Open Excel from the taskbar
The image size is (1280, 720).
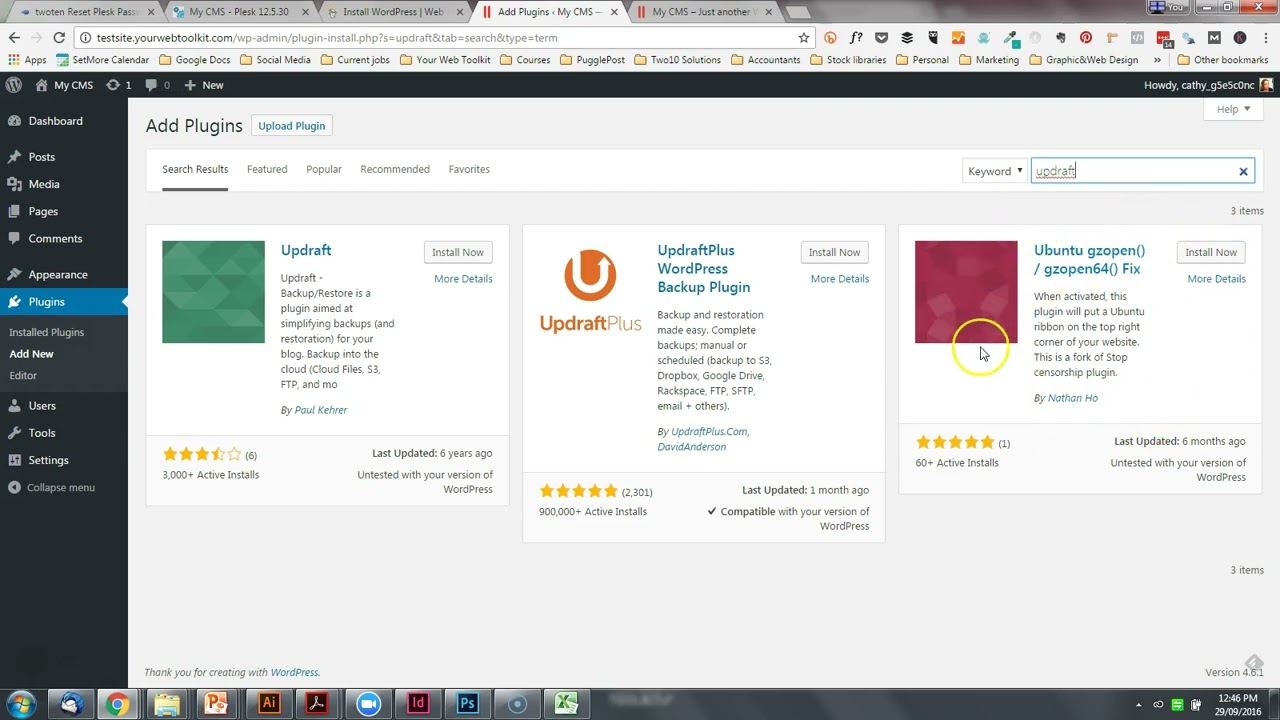click(566, 704)
